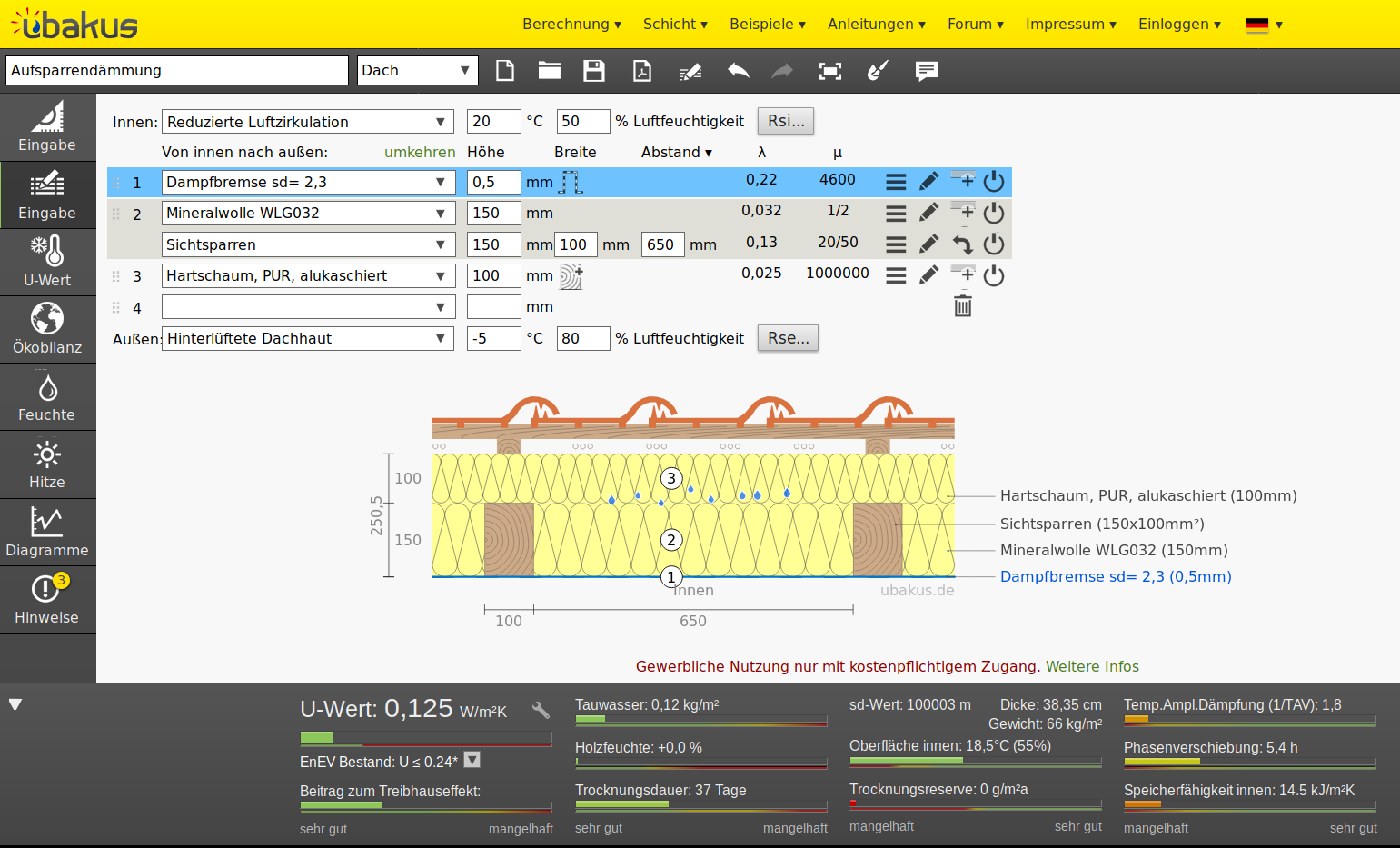Expand Hinterlüftete Dachhaut dropdown
The width and height of the screenshot is (1400, 848).
point(308,338)
